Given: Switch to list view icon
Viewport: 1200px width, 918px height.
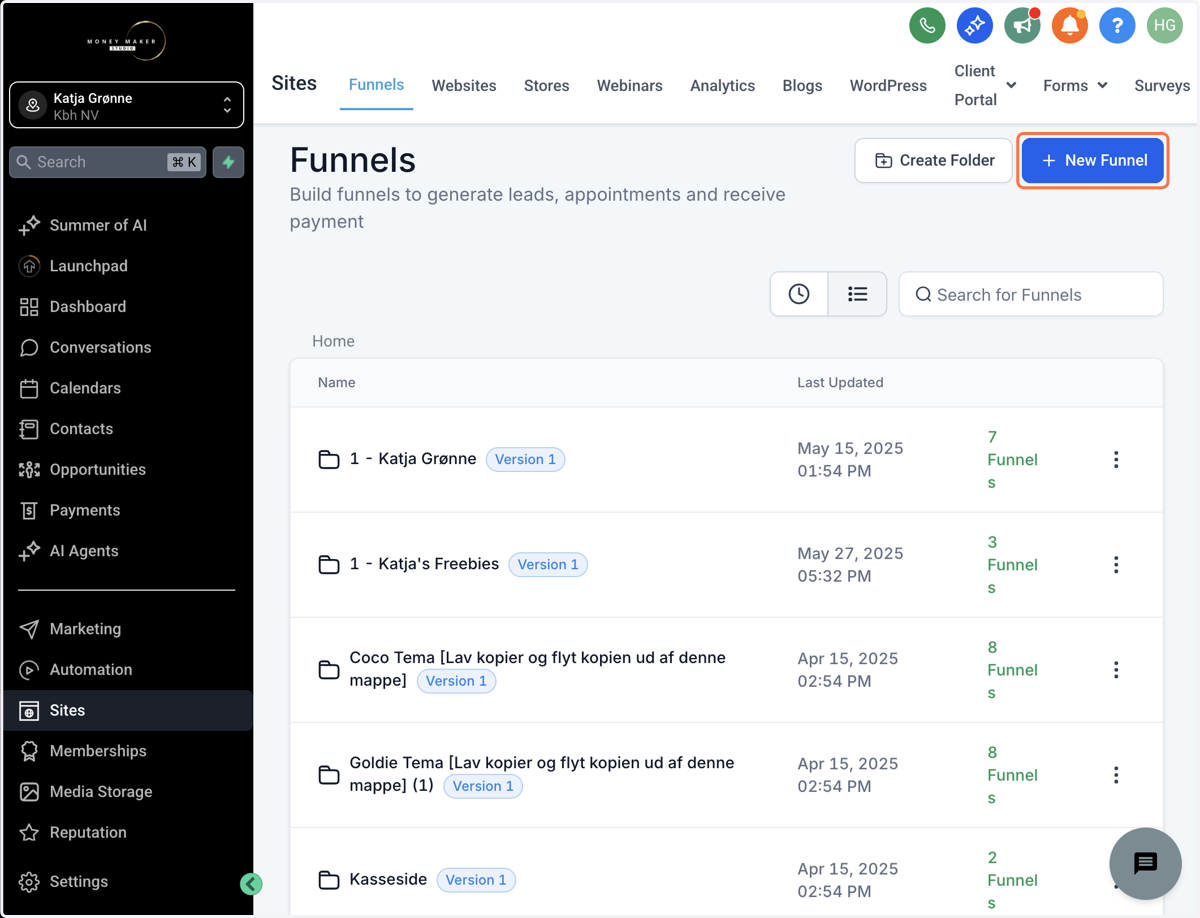Looking at the screenshot, I should (857, 294).
